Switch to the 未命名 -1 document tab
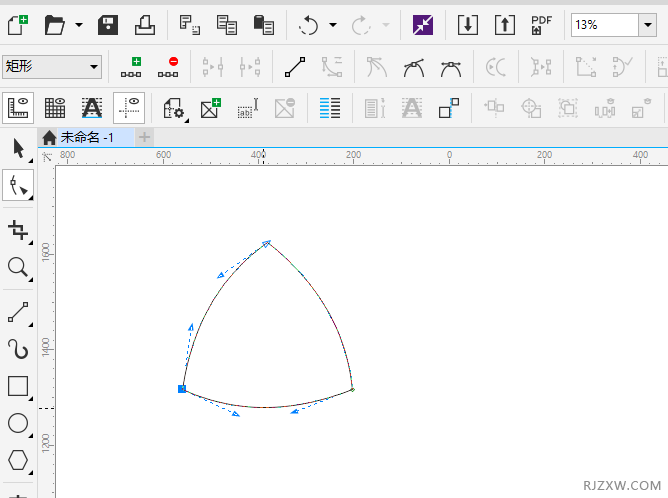 pos(86,137)
